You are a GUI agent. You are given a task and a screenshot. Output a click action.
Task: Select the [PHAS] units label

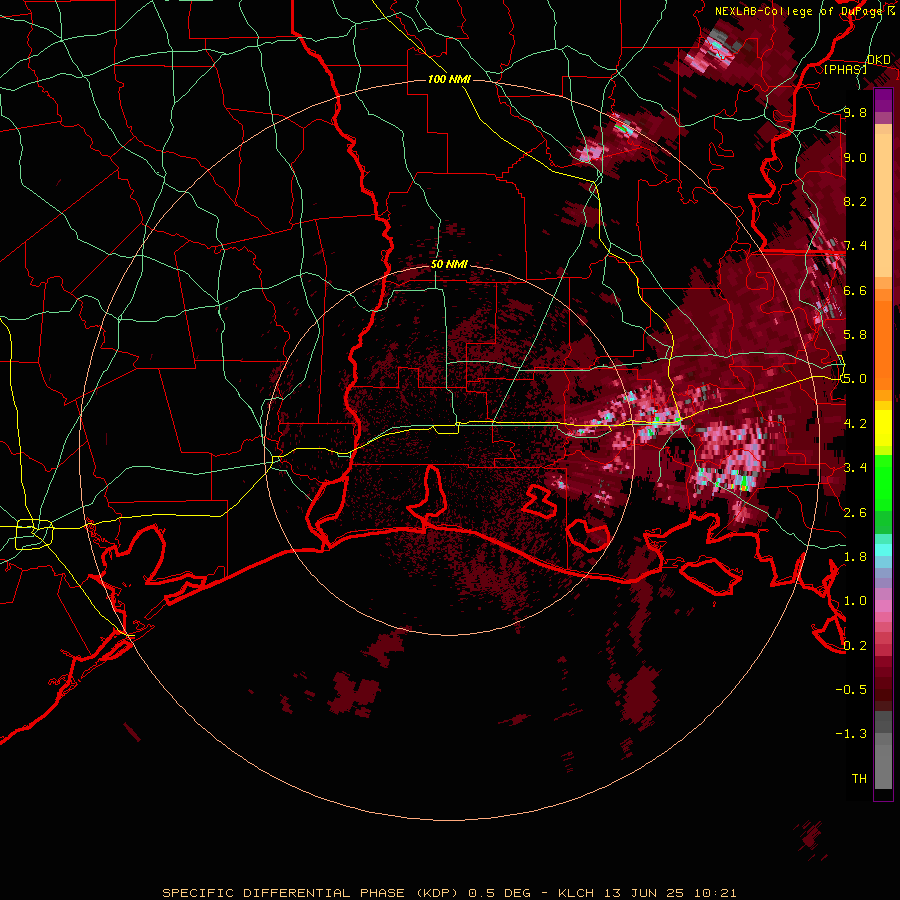(845, 70)
